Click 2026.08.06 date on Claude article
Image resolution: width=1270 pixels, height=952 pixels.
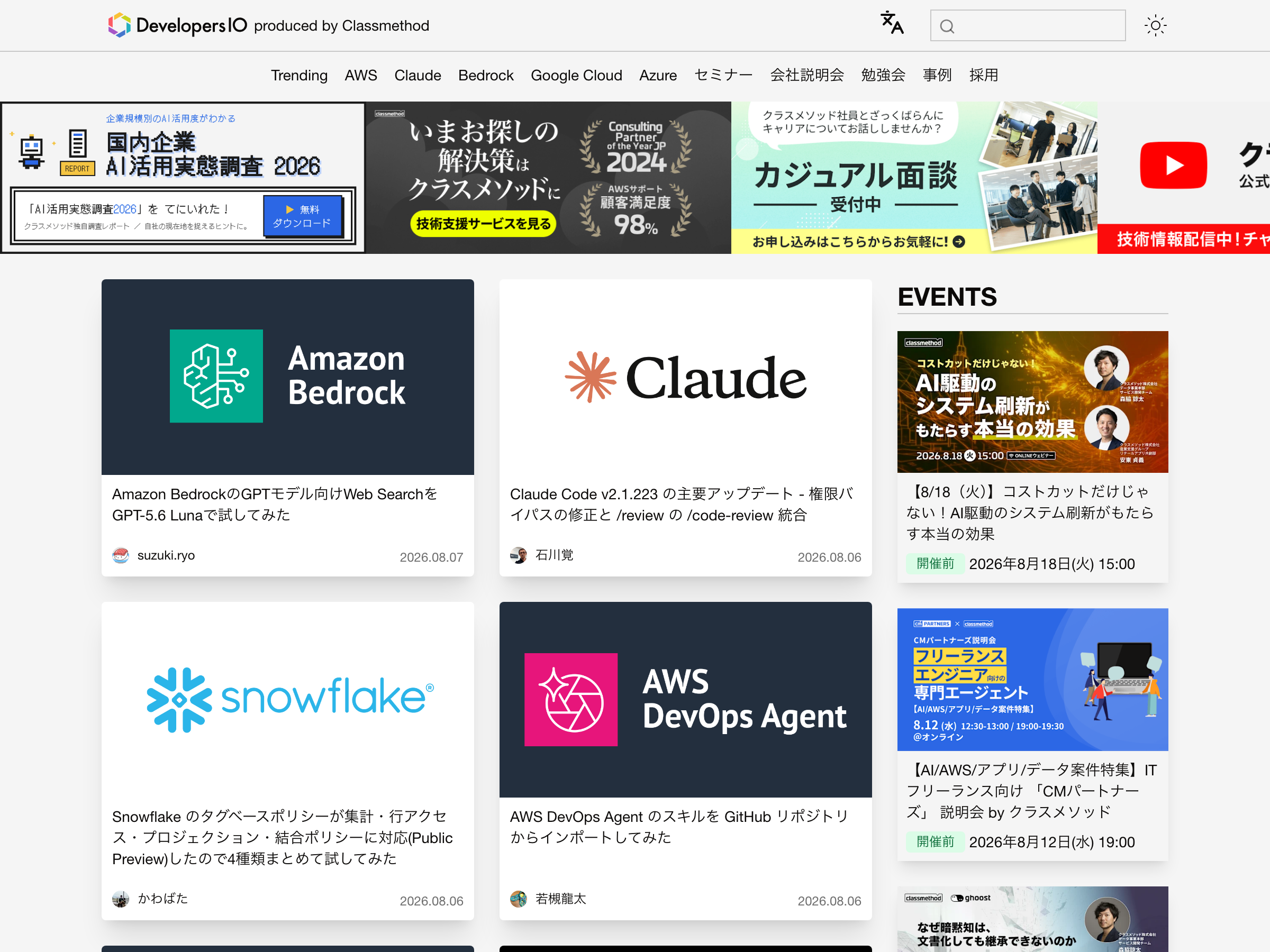coord(829,557)
